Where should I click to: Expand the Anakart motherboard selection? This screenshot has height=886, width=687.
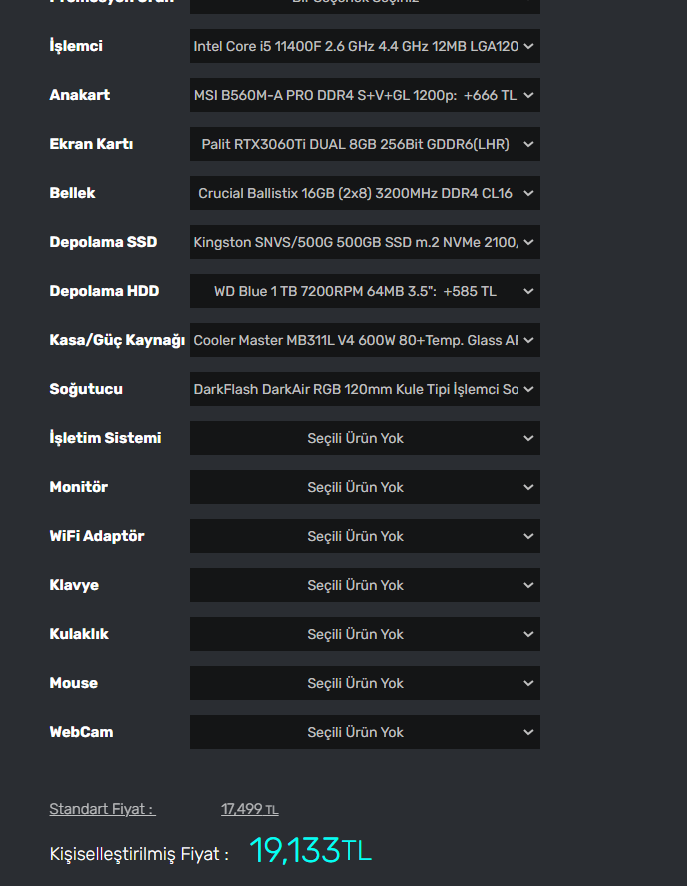point(364,95)
